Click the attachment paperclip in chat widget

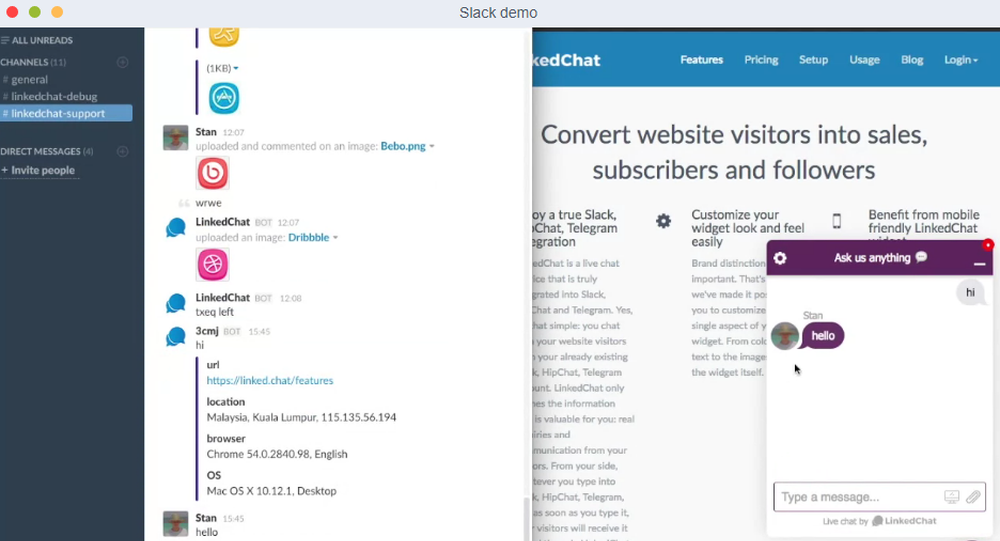973,496
